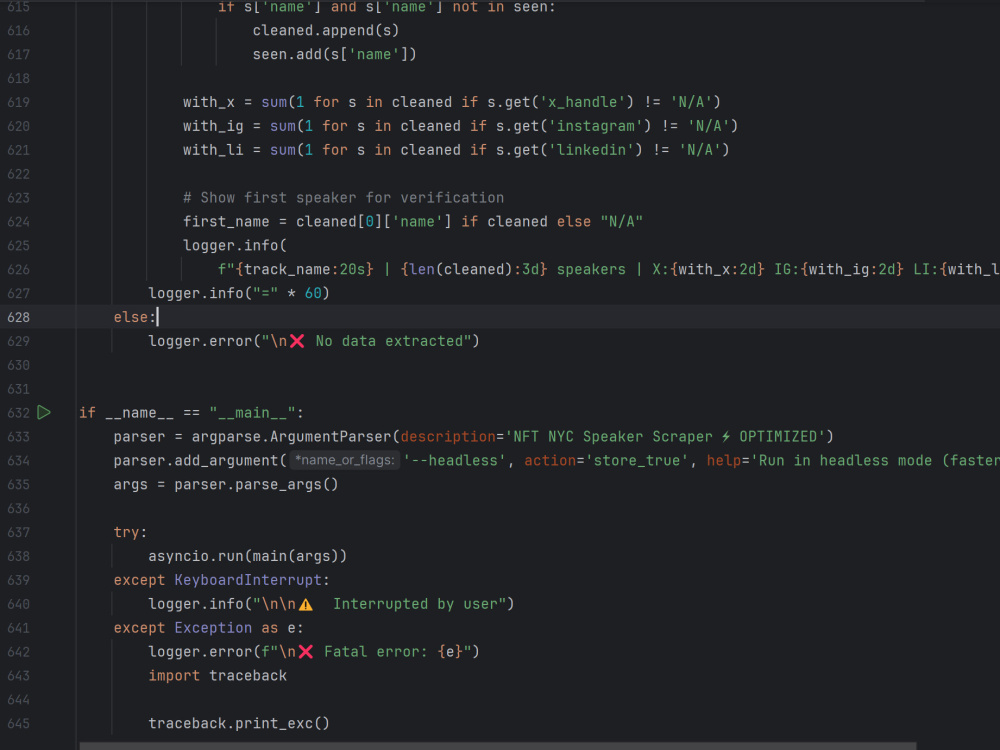Image resolution: width=1000 pixels, height=750 pixels.
Task: Click 'KeyboardInterrupt' on line 639
Action: (x=247, y=580)
